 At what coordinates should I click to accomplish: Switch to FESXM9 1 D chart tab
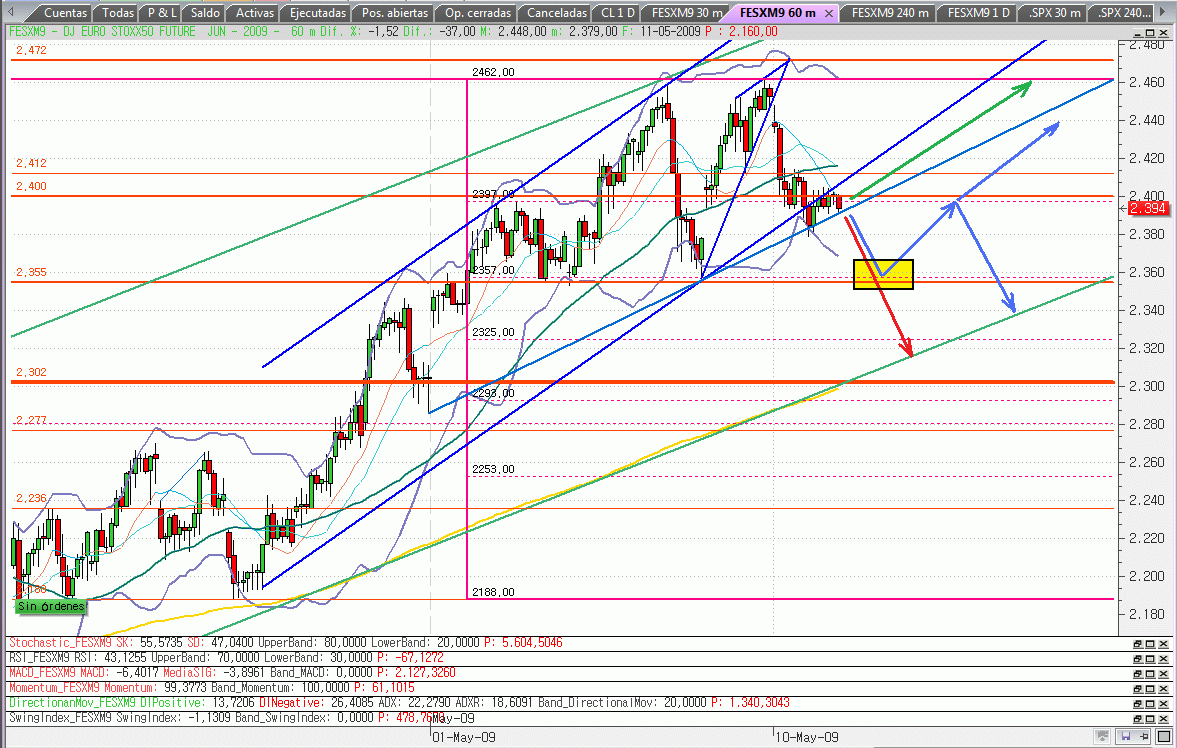(x=978, y=13)
